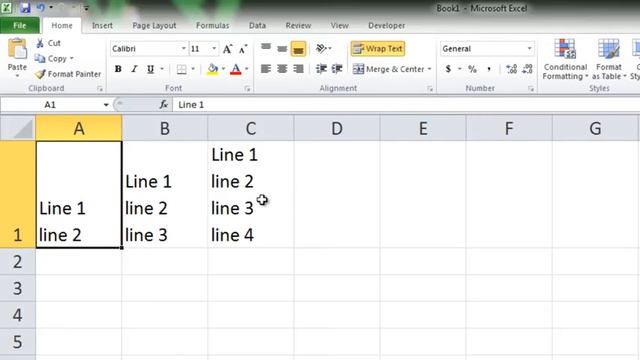The image size is (640, 360).
Task: Click the formula bar showing Line 1
Action: (x=406, y=105)
